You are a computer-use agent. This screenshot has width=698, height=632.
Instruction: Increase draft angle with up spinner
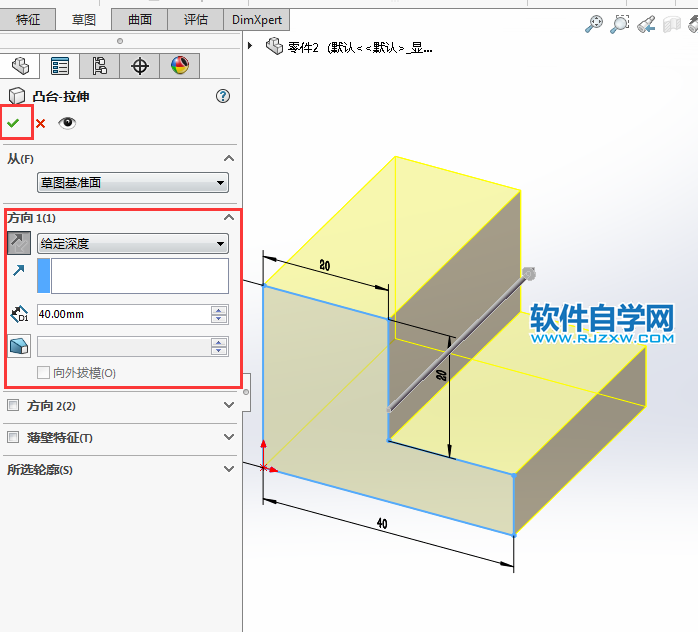(219, 342)
